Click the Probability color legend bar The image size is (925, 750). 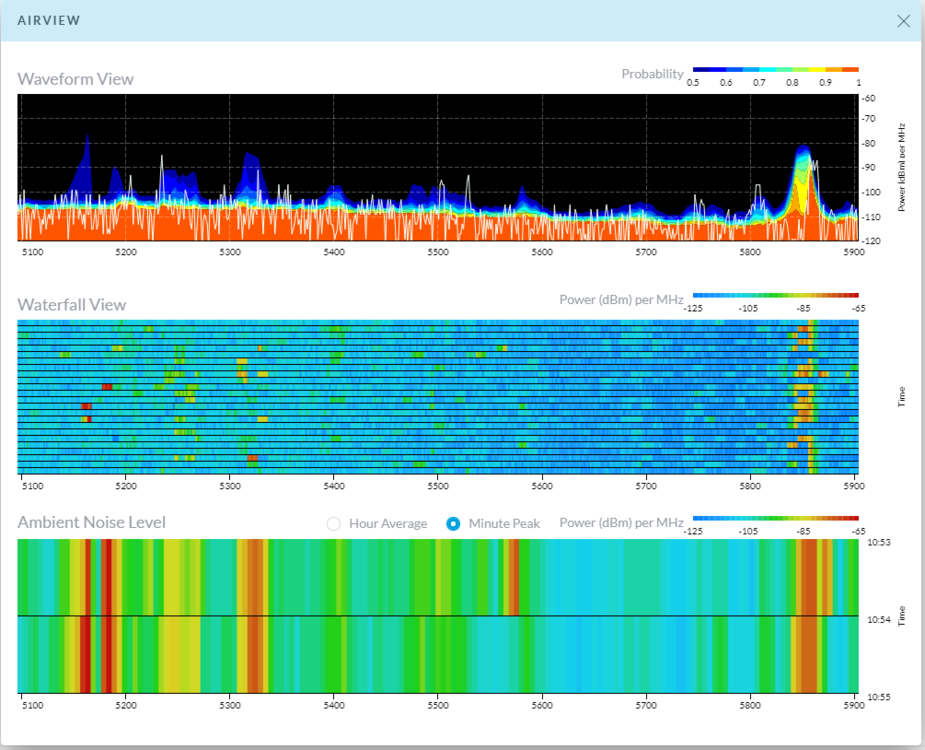pos(775,69)
